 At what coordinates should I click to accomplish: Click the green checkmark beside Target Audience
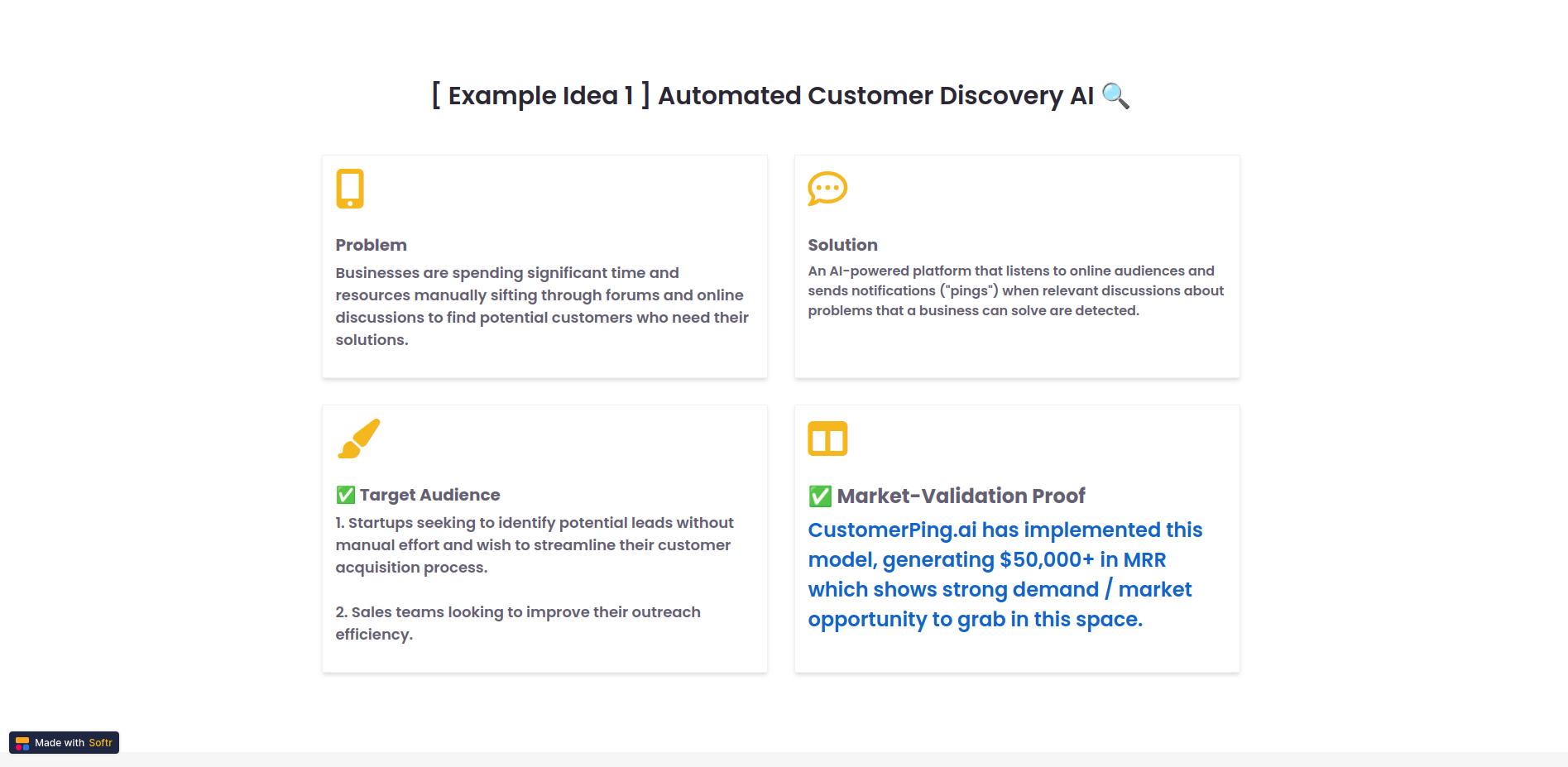[x=346, y=495]
